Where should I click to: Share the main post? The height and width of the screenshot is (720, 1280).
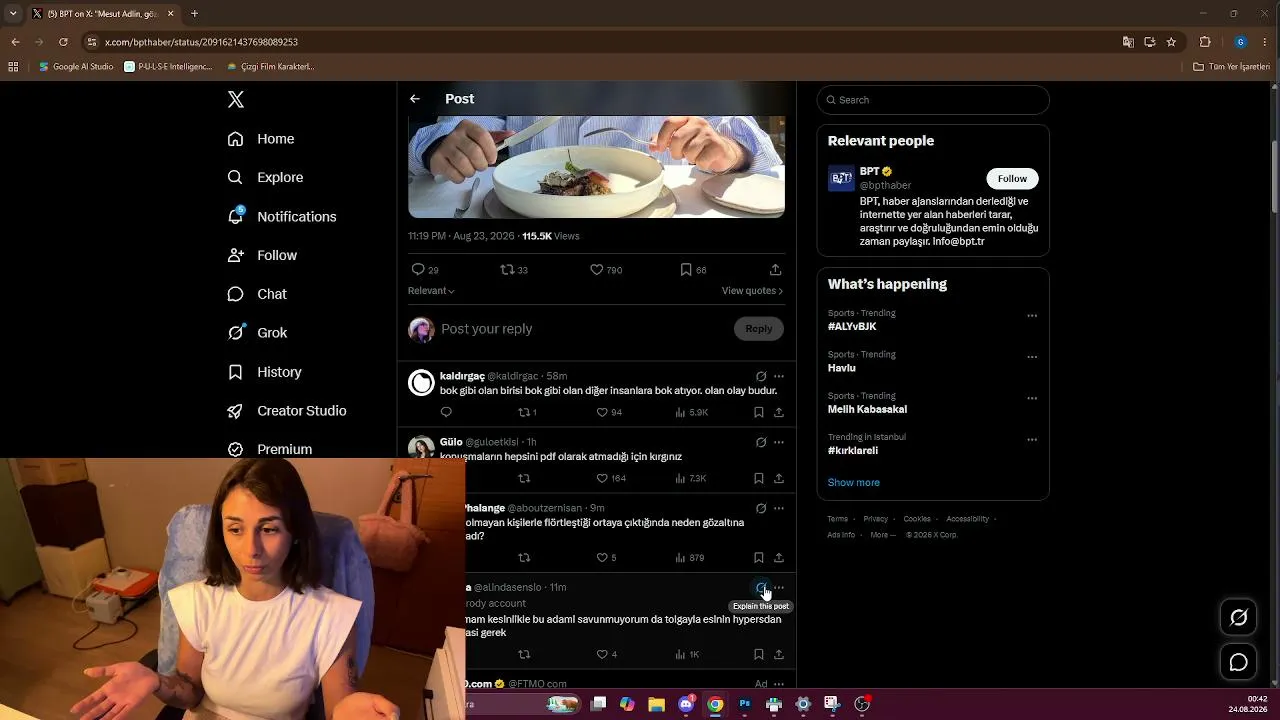pos(775,270)
